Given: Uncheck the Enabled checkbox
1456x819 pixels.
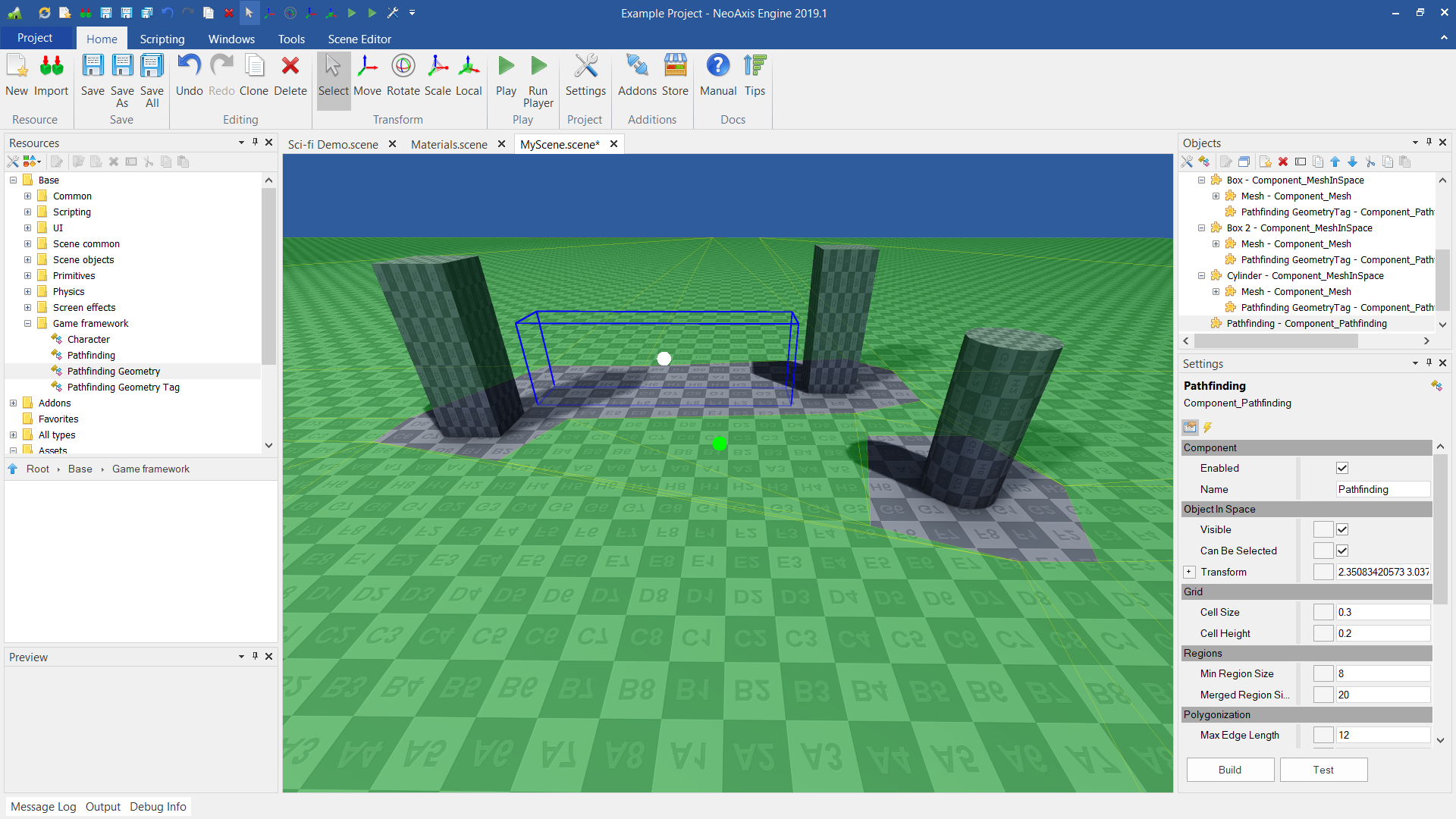Looking at the screenshot, I should [1342, 468].
